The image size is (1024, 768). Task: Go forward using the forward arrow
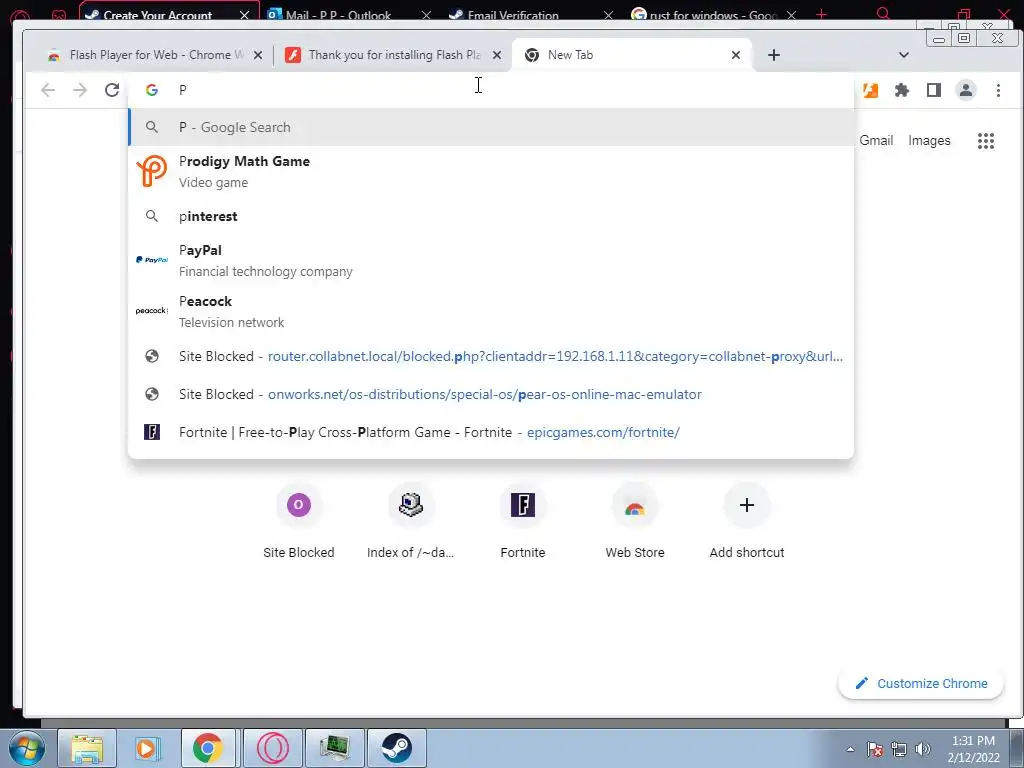click(80, 90)
